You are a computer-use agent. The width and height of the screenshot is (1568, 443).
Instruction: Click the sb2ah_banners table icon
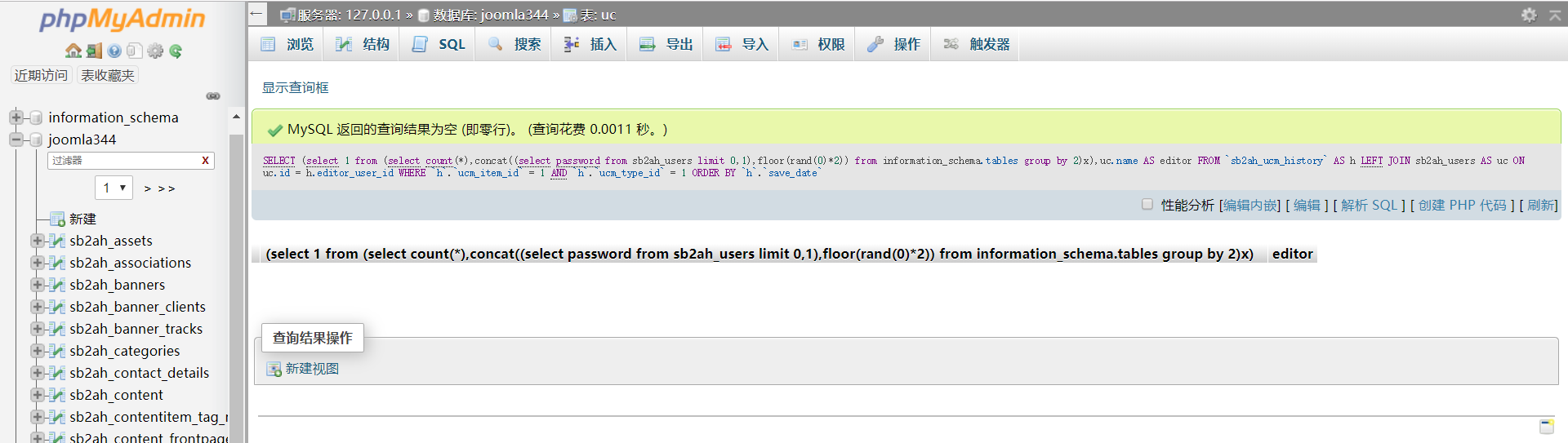(x=57, y=285)
